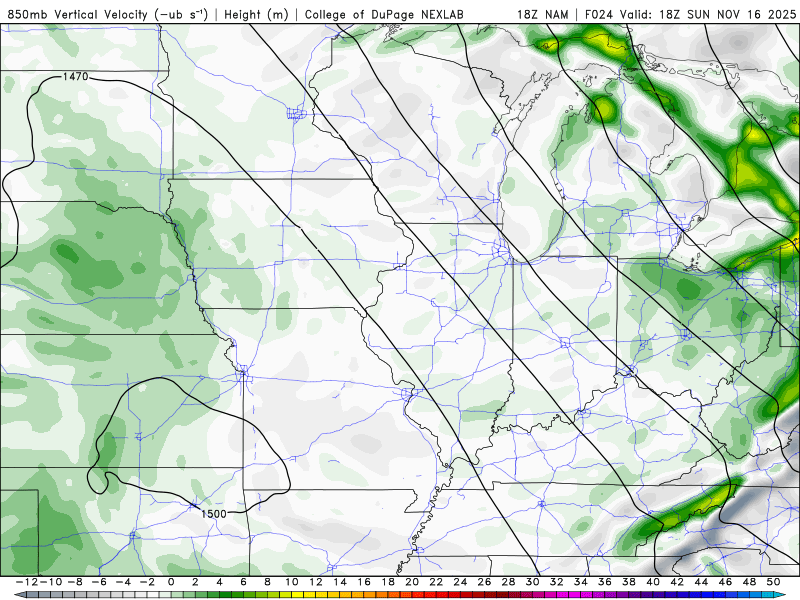Click the 0 value on the color scale
This screenshot has height=600, width=800.
171,582
